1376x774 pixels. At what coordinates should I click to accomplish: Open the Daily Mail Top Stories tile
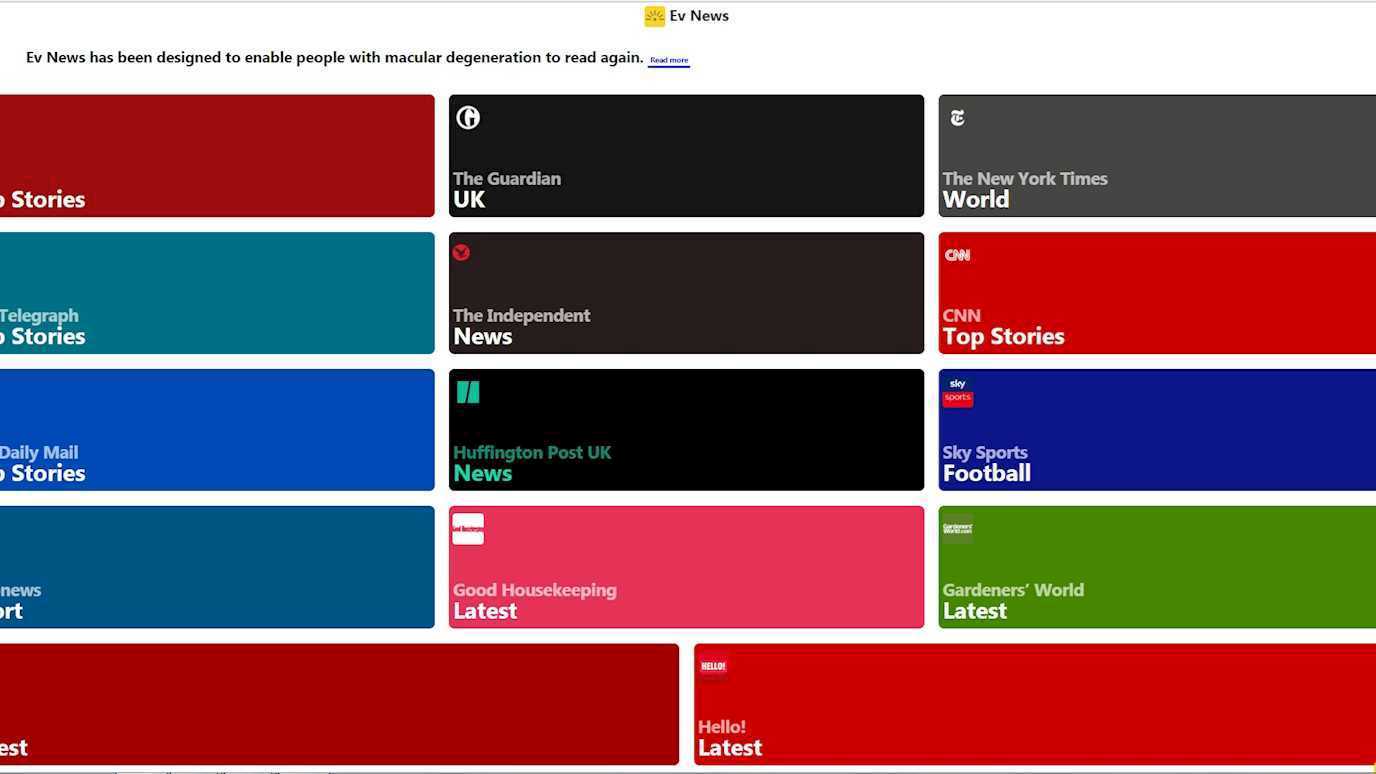(216, 430)
